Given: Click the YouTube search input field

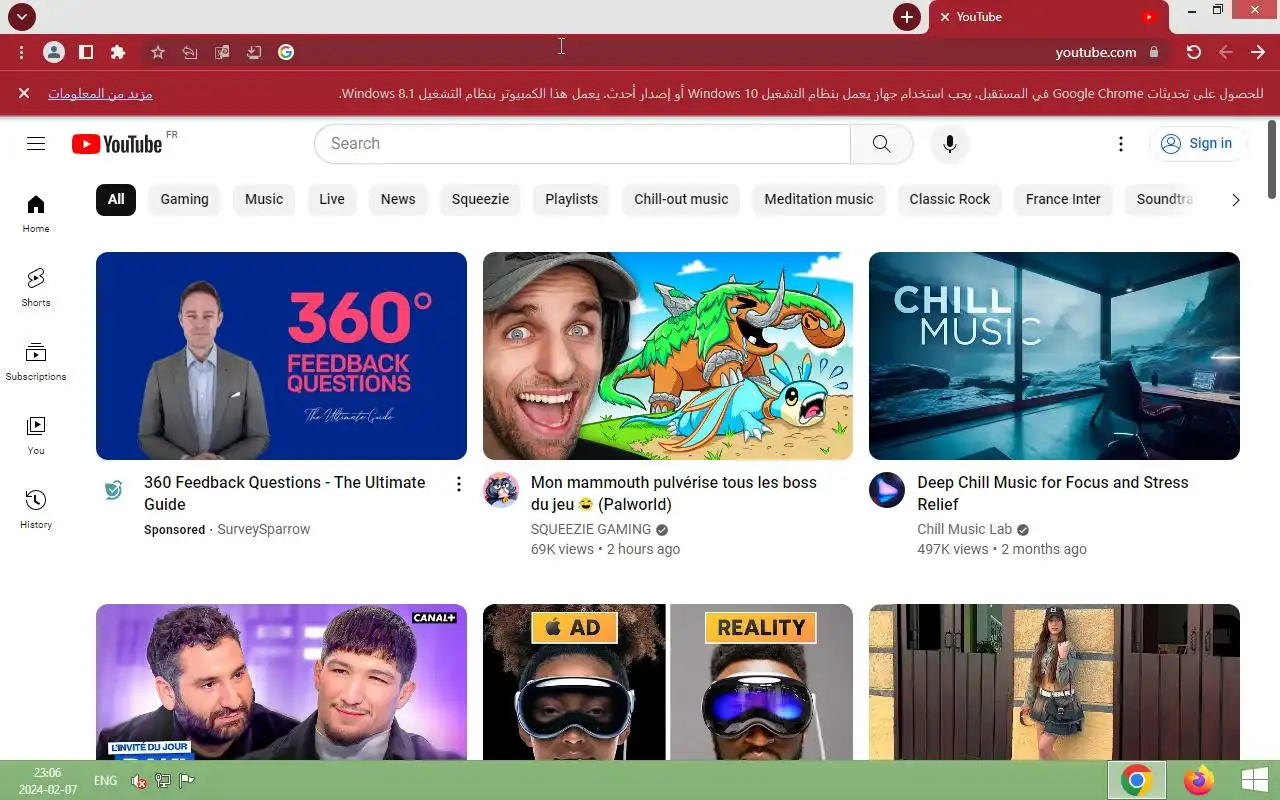Looking at the screenshot, I should click(x=582, y=144).
